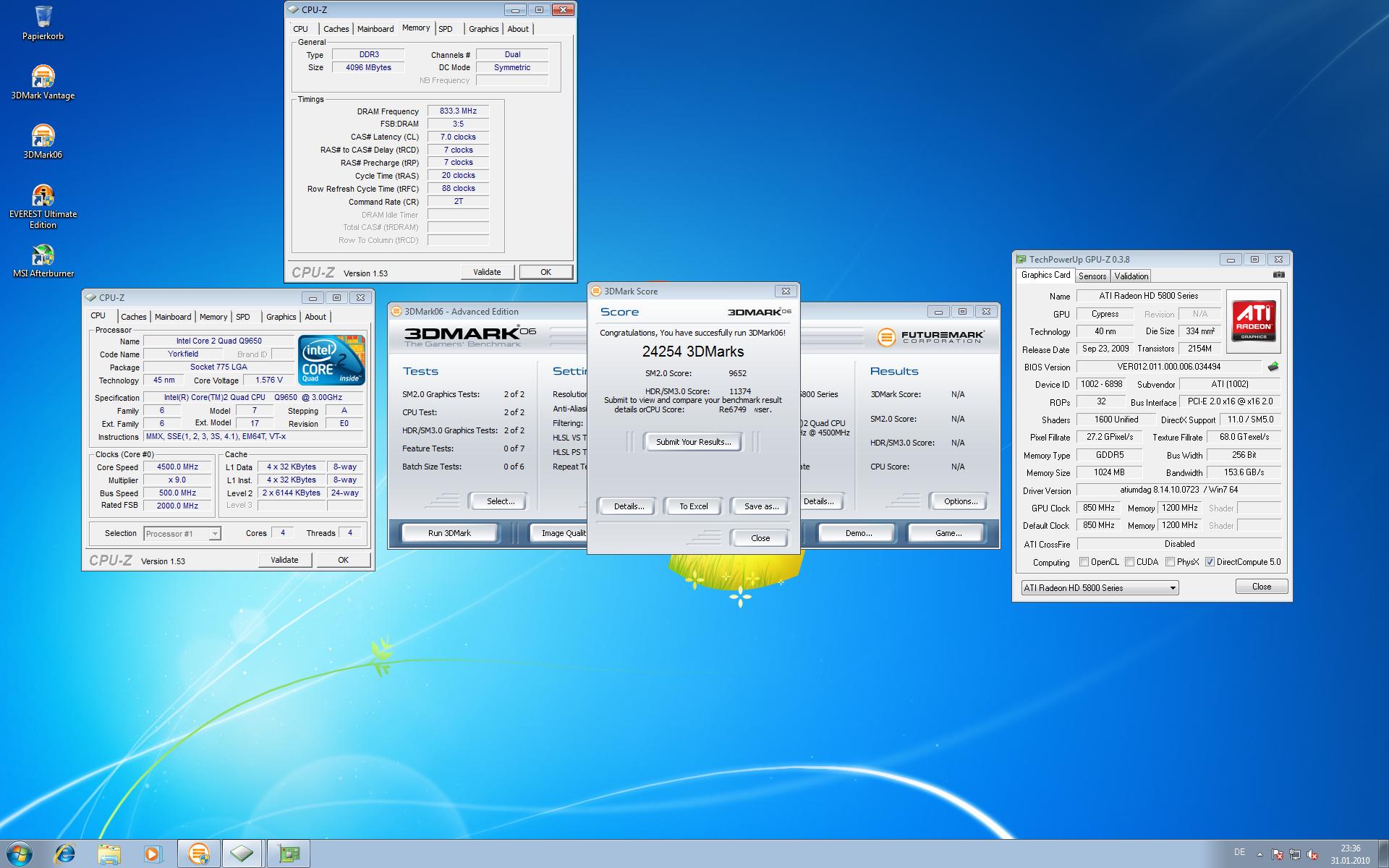Image resolution: width=1389 pixels, height=868 pixels.
Task: Open Windows Media Player taskbar icon
Action: (153, 854)
